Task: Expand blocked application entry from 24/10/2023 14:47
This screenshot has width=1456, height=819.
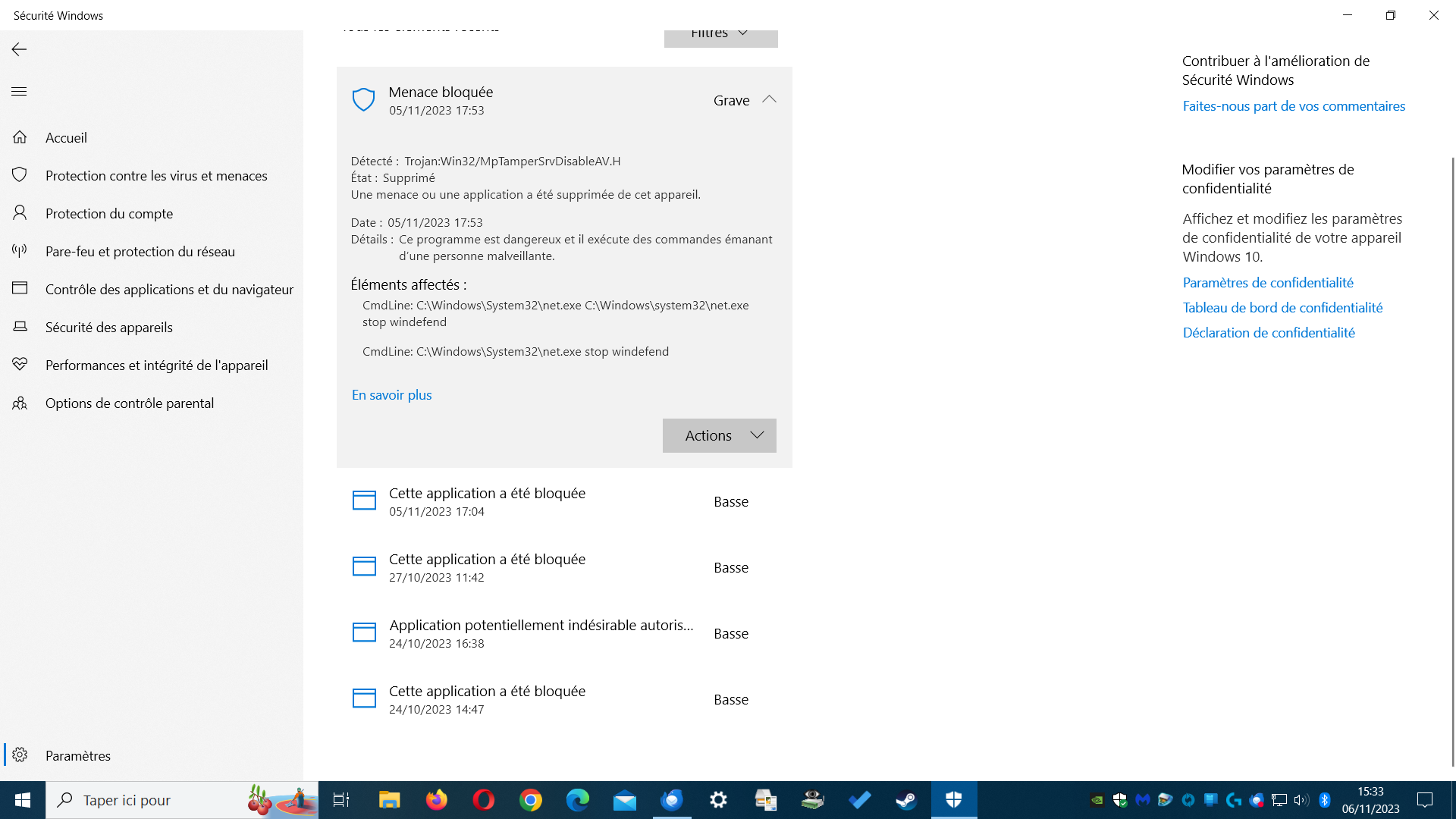Action: 564,699
